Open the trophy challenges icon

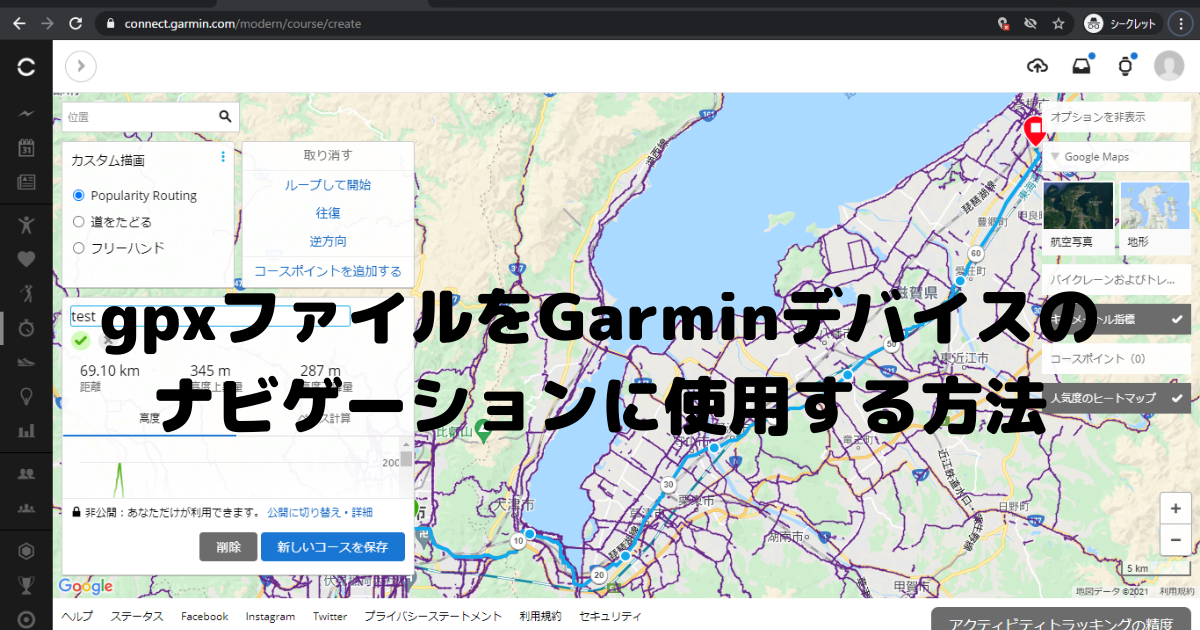point(27,585)
